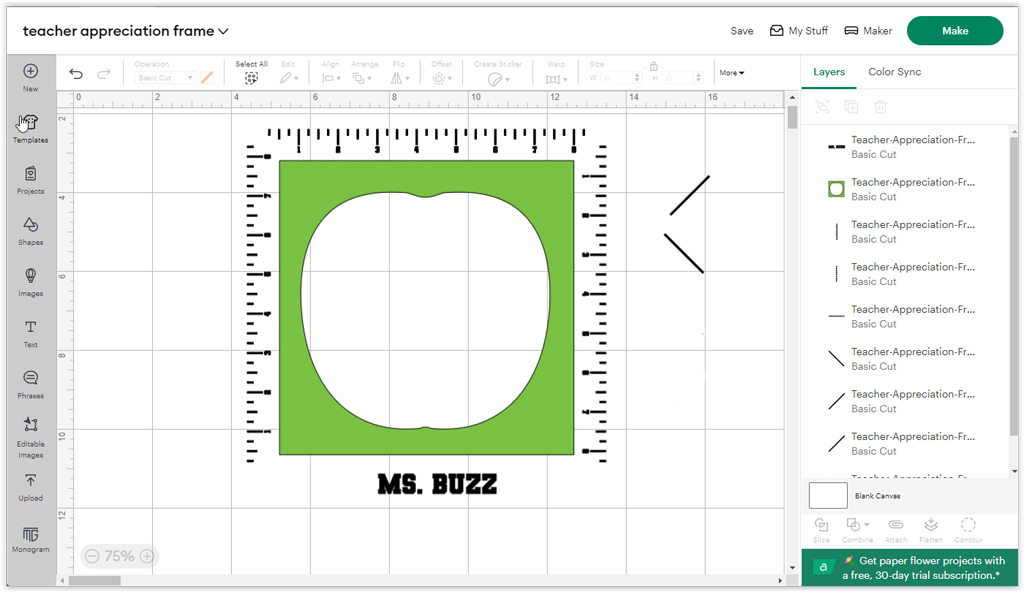The height and width of the screenshot is (592, 1024).
Task: Switch to the Color Sync tab
Action: coord(894,72)
